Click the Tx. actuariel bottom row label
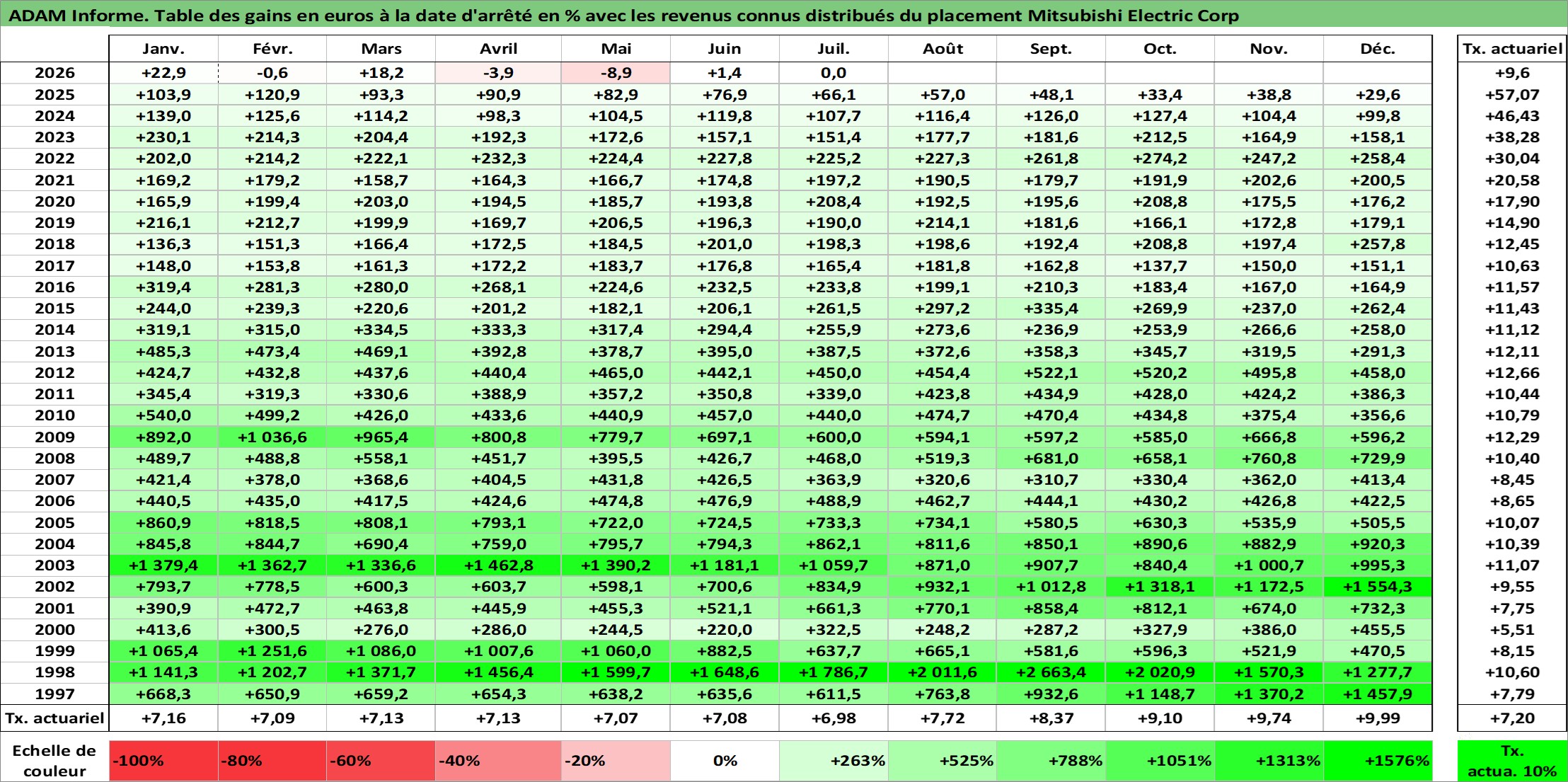This screenshot has width=1568, height=782. tap(54, 718)
